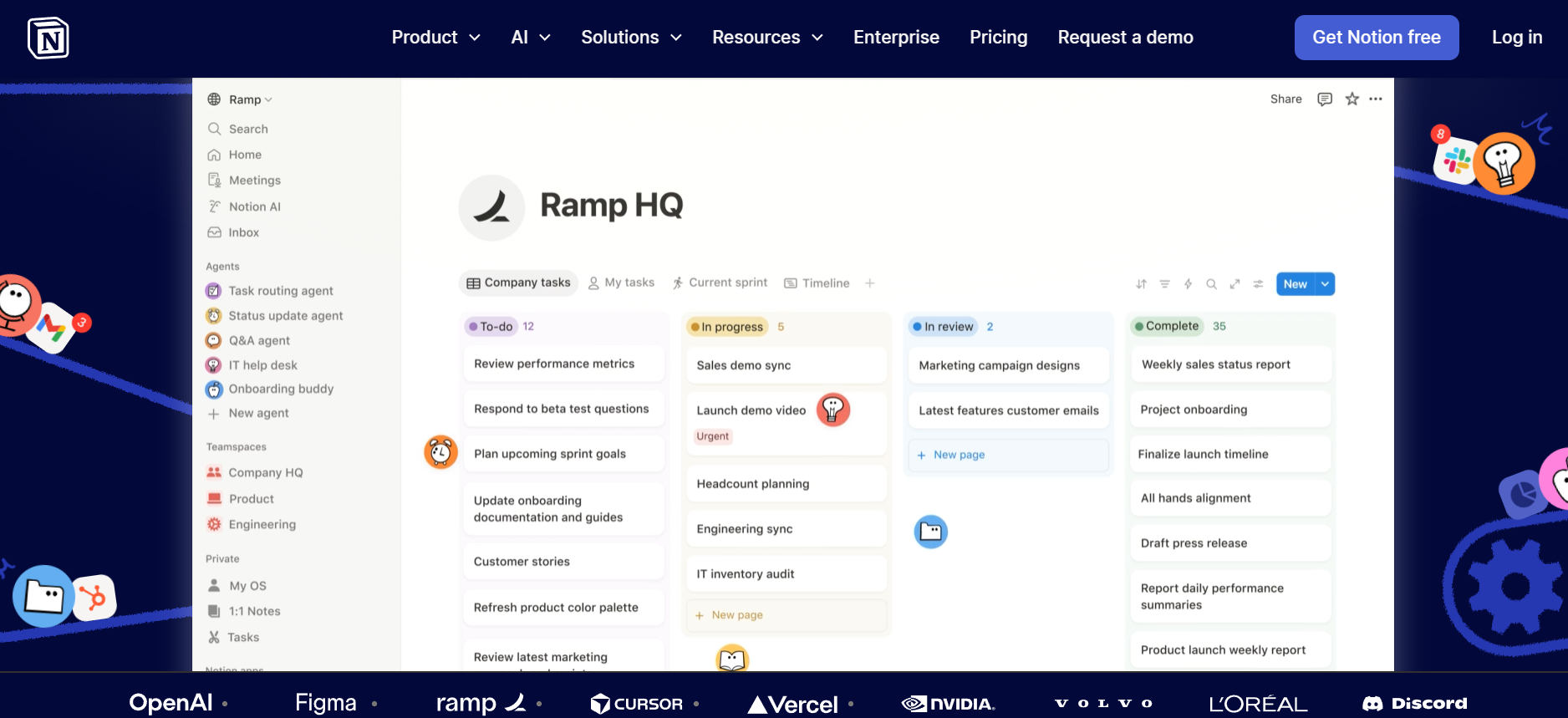Viewport: 1568px width, 718px height.
Task: Open the Enterprise nav link
Action: pyautogui.click(x=896, y=38)
